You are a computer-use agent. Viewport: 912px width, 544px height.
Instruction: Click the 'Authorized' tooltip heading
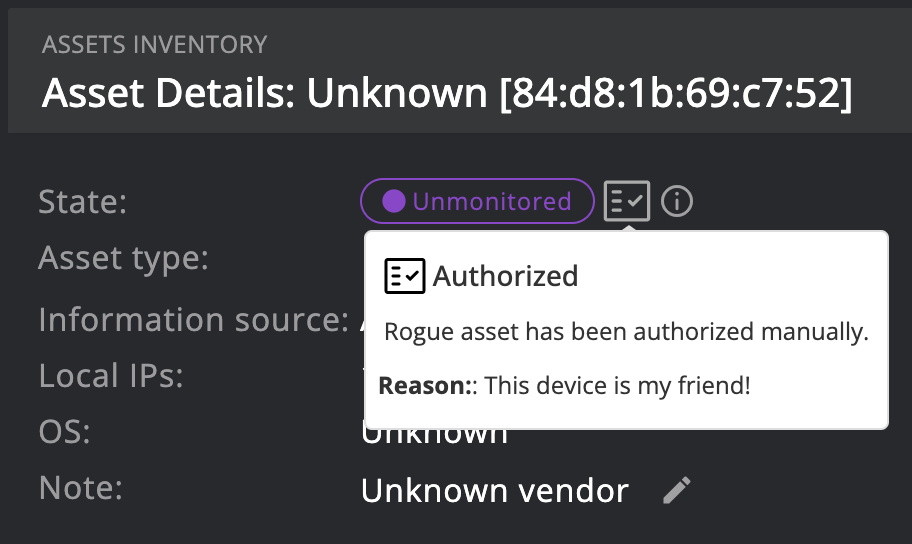[505, 276]
